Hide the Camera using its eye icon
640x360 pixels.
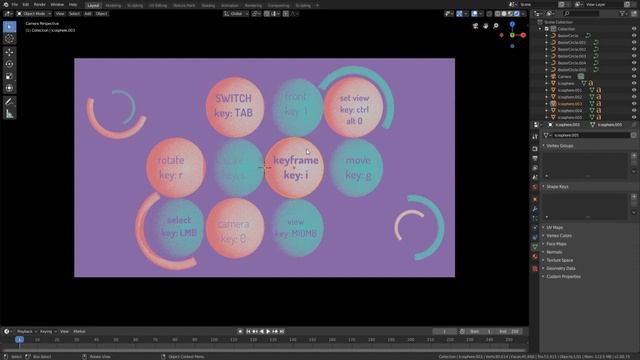click(634, 76)
